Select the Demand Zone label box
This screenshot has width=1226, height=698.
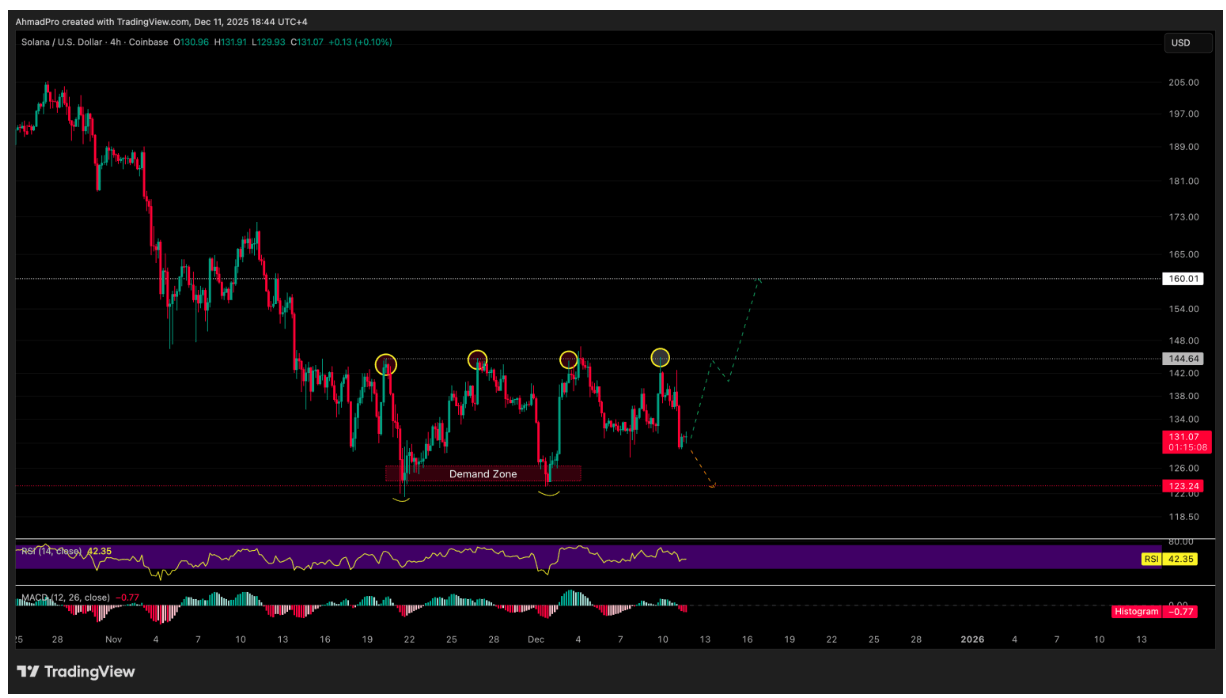tap(483, 473)
